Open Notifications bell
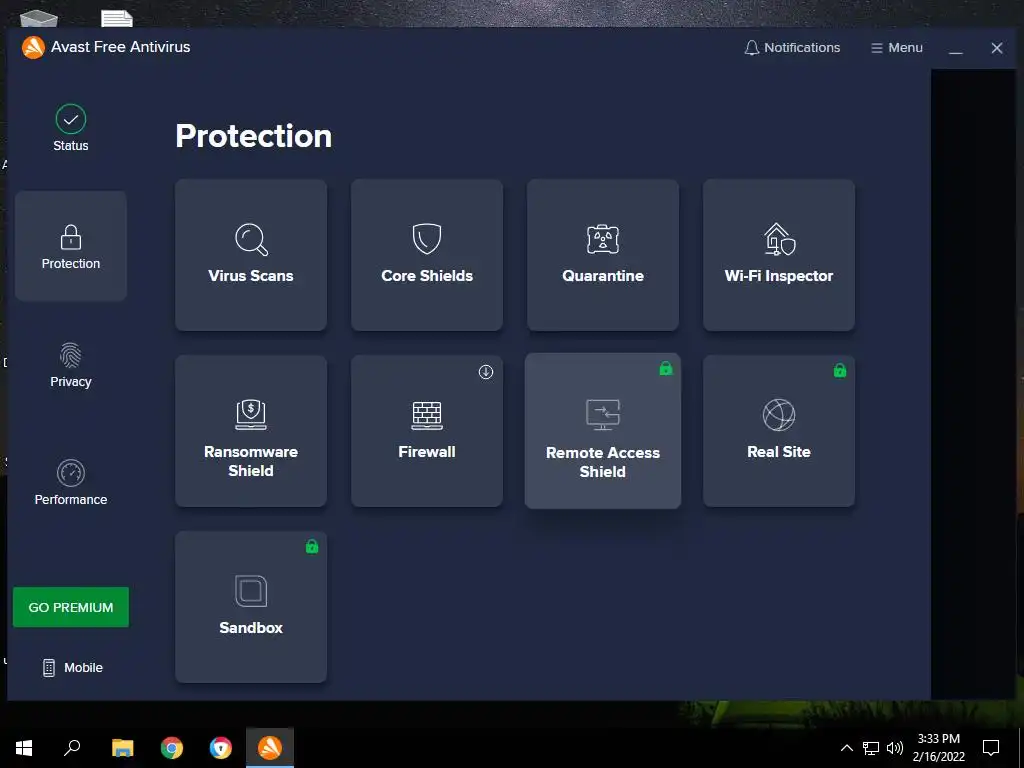The height and width of the screenshot is (768, 1024). pyautogui.click(x=792, y=48)
